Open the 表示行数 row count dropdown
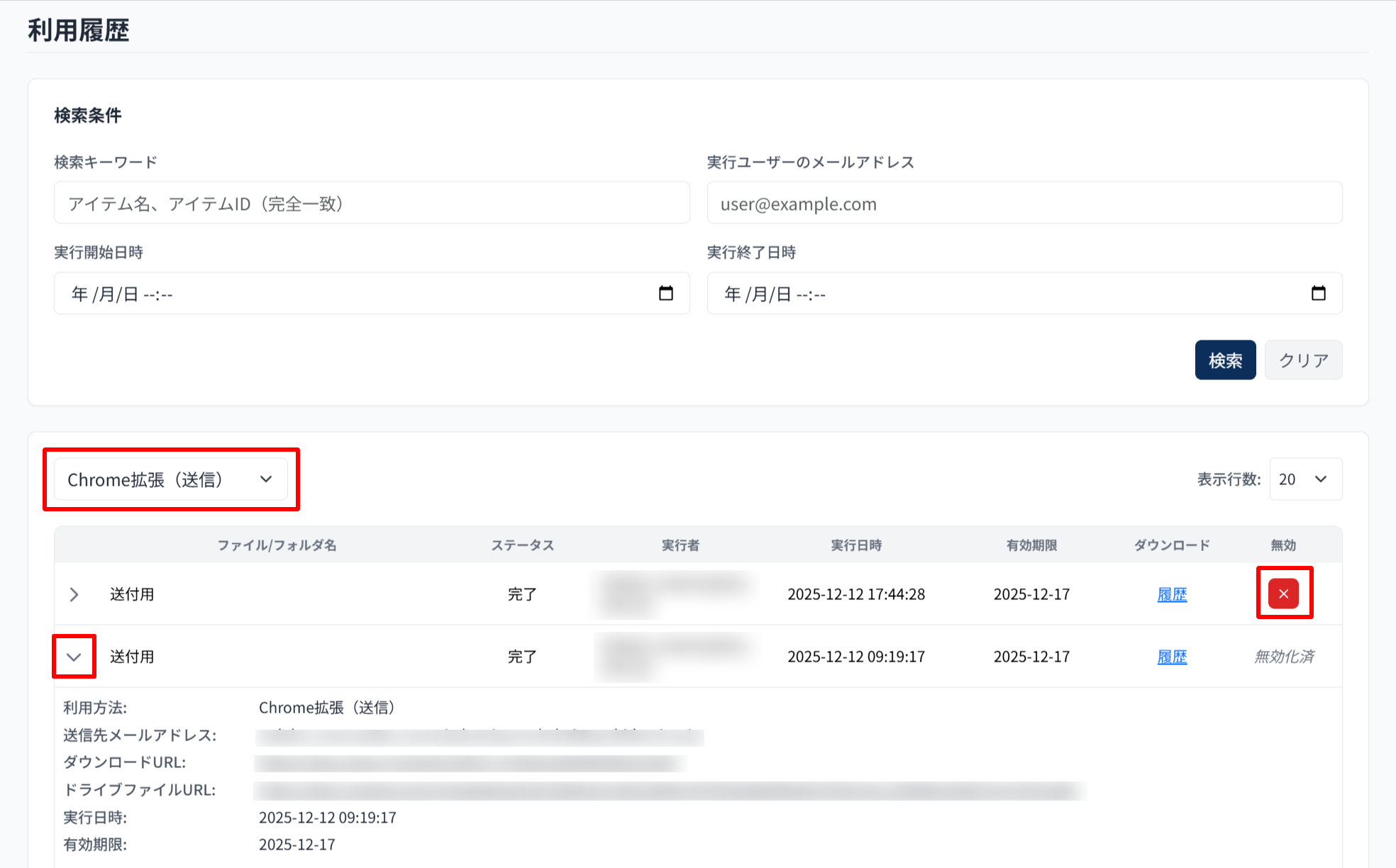The width and height of the screenshot is (1396, 868). [x=1304, y=479]
